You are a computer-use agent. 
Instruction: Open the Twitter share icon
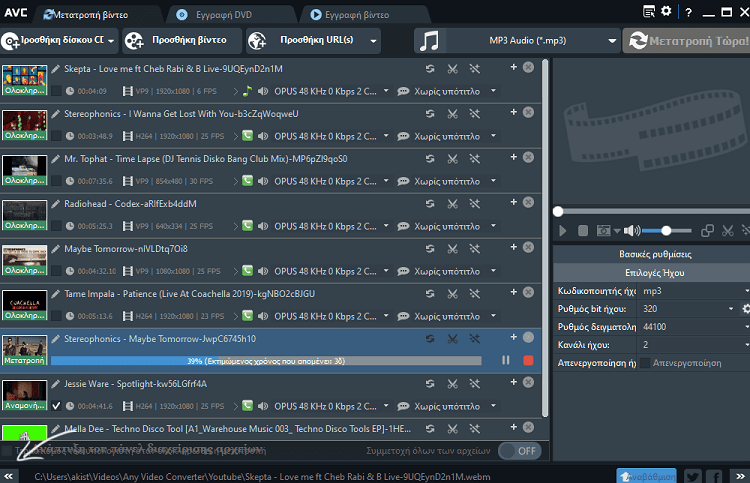tap(693, 476)
